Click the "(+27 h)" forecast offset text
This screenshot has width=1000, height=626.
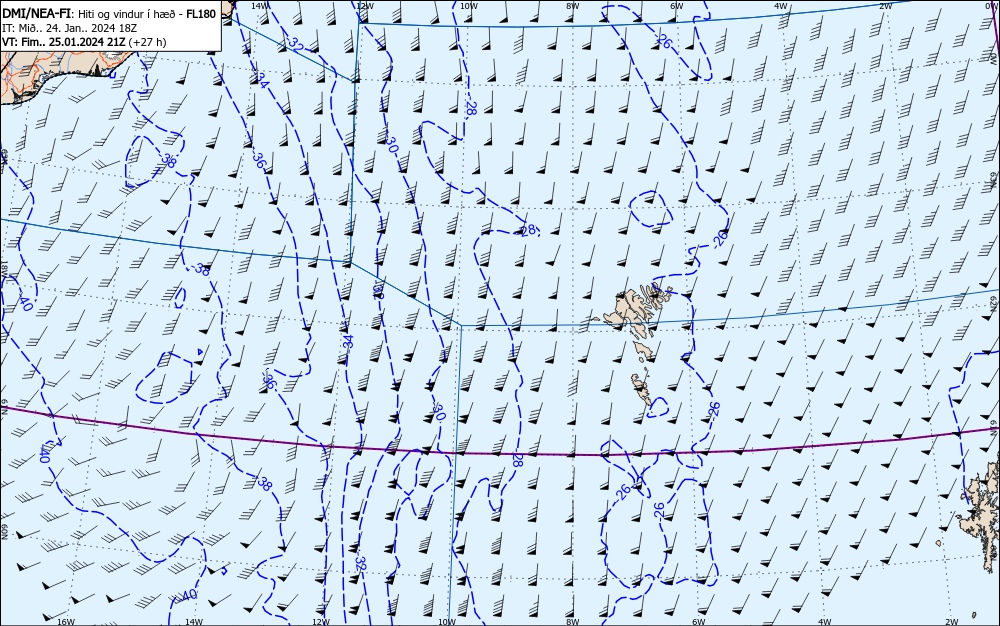pos(147,42)
